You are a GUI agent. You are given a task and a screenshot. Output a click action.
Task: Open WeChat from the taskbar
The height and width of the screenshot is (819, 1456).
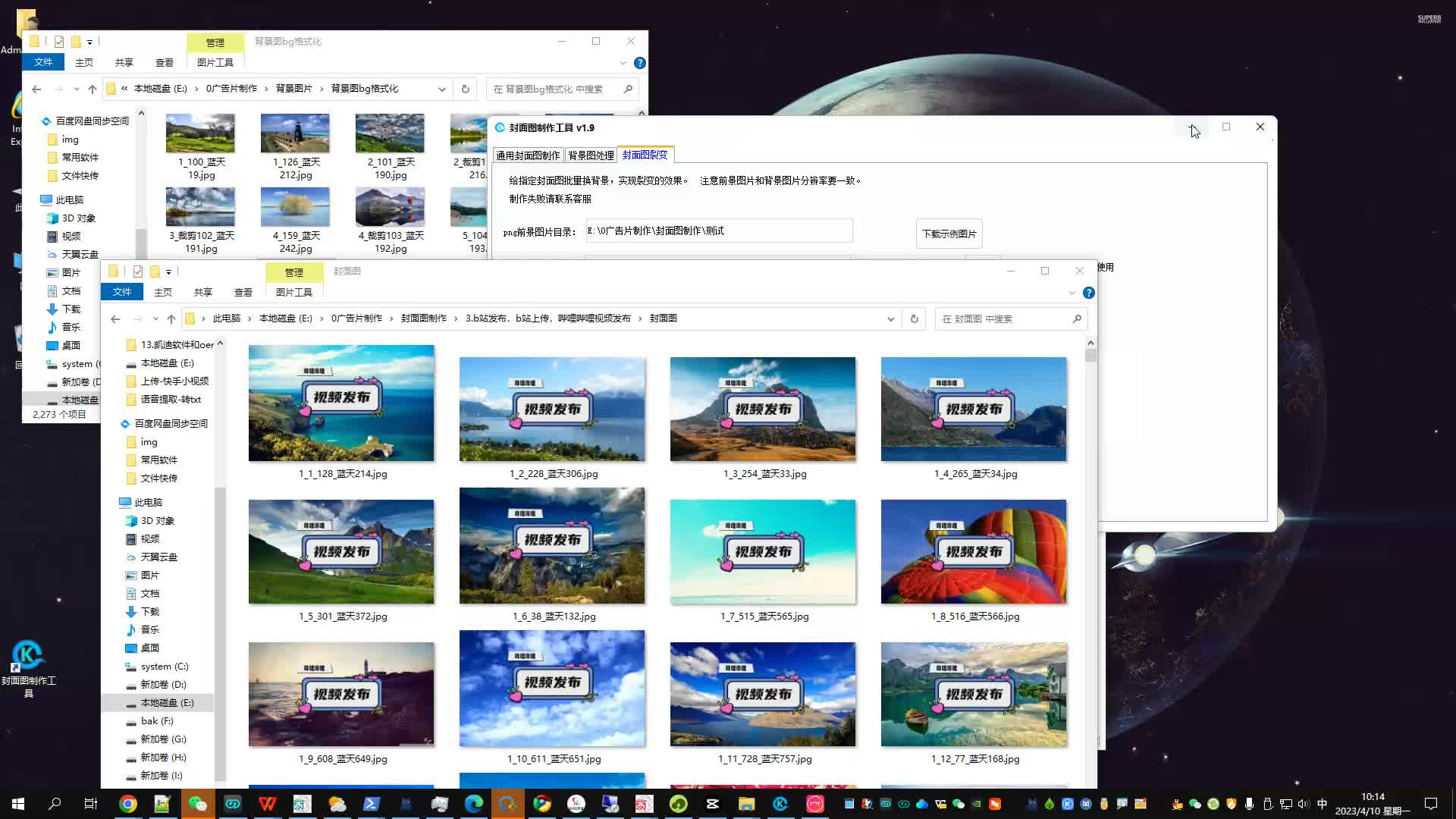(197, 804)
